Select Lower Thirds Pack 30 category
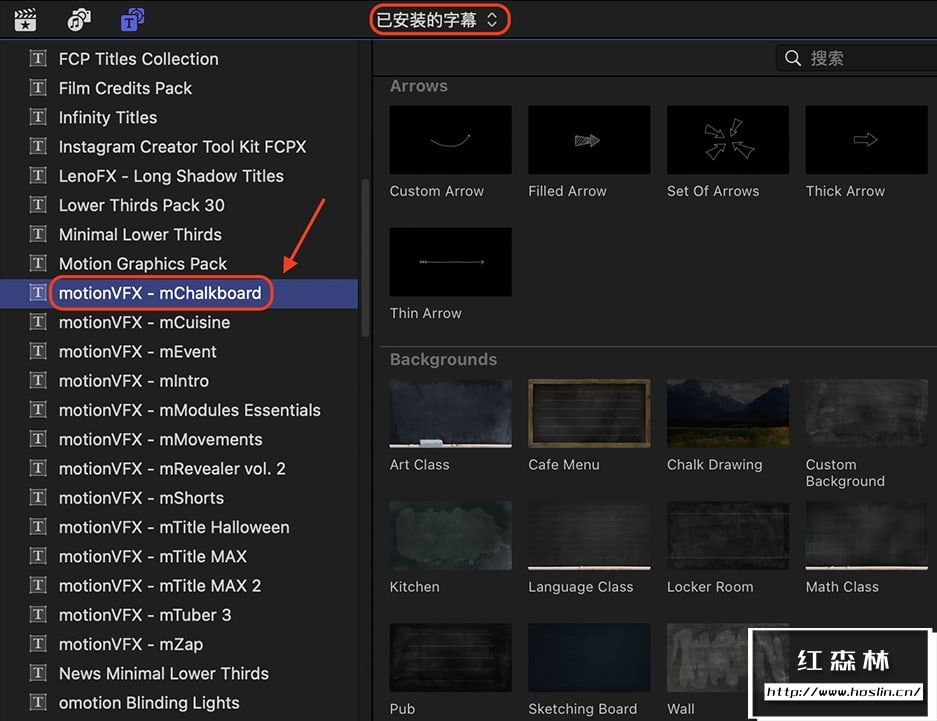The width and height of the screenshot is (937, 721). click(x=142, y=205)
